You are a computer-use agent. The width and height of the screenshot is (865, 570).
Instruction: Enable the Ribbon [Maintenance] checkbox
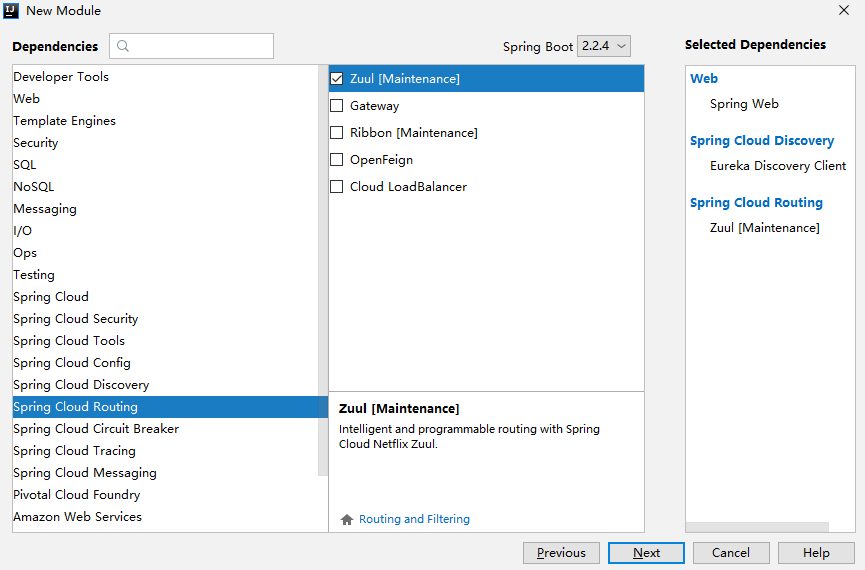[x=337, y=132]
